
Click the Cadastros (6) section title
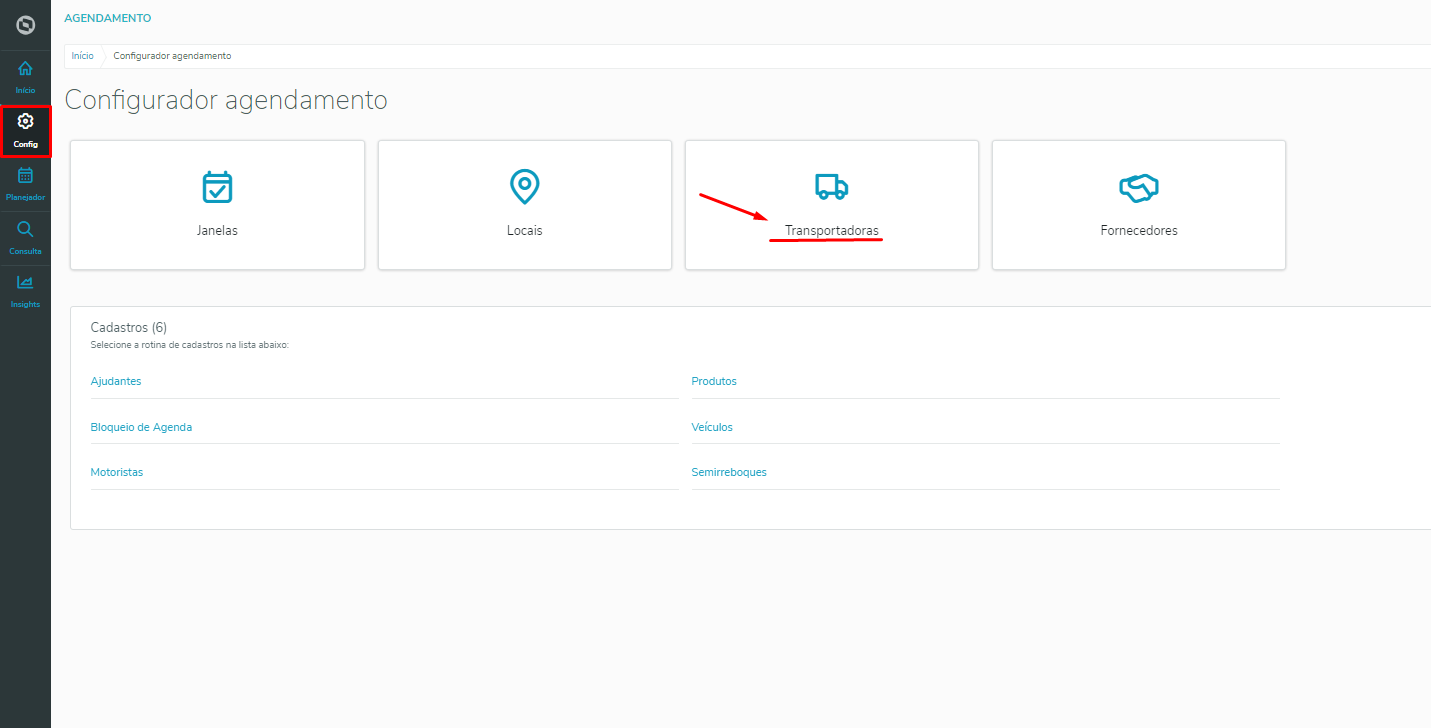pyautogui.click(x=128, y=327)
